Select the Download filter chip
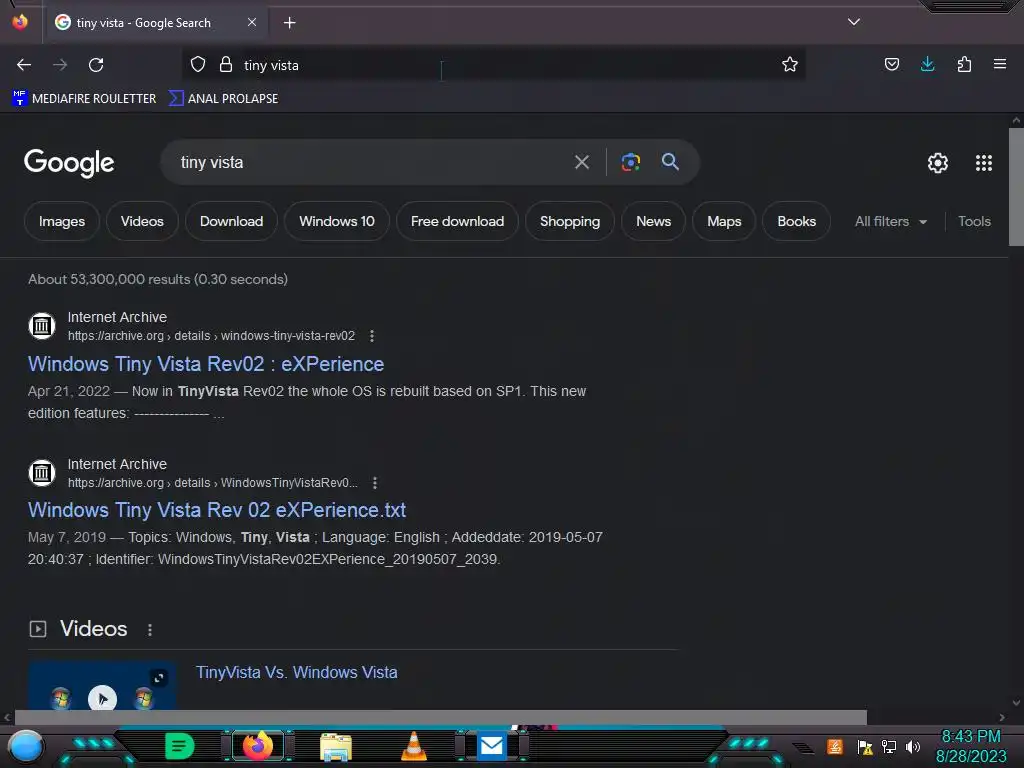Image resolution: width=1024 pixels, height=768 pixels. pos(231,221)
